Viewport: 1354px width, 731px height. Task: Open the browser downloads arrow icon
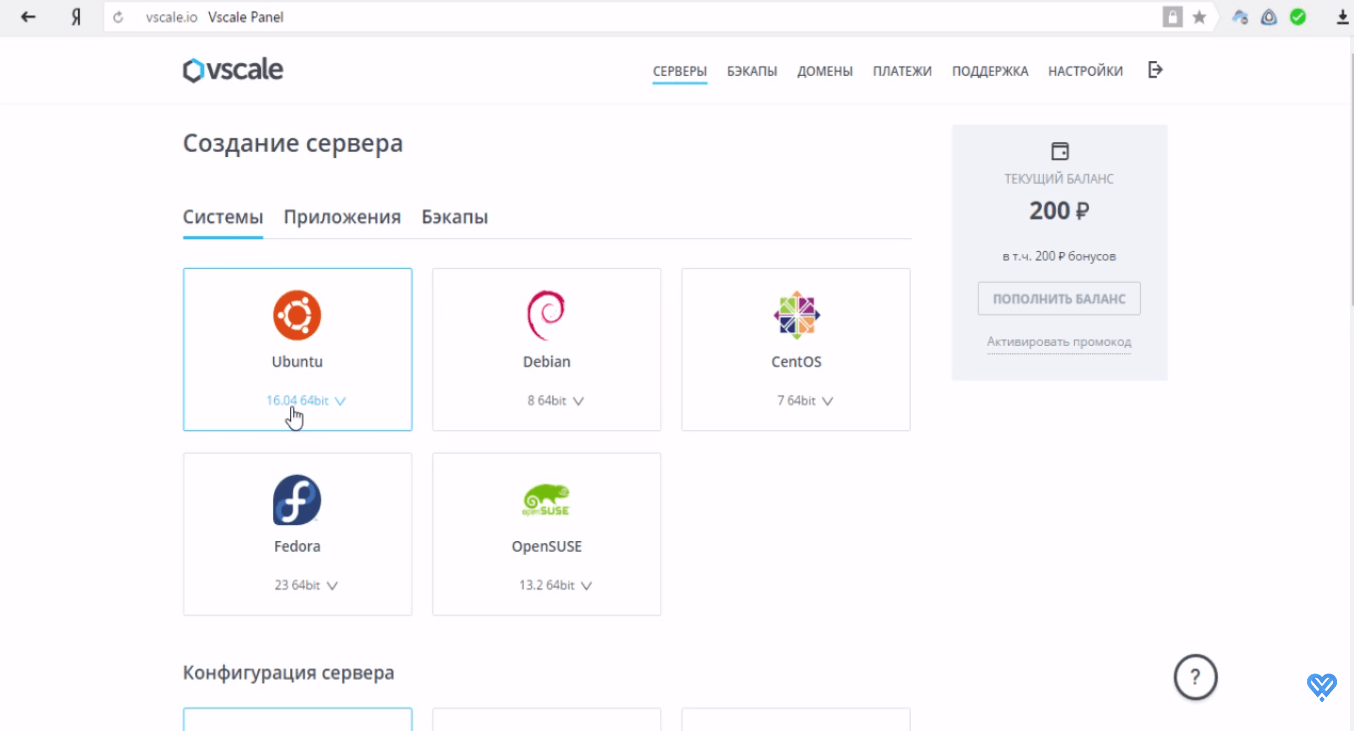pyautogui.click(x=1342, y=17)
